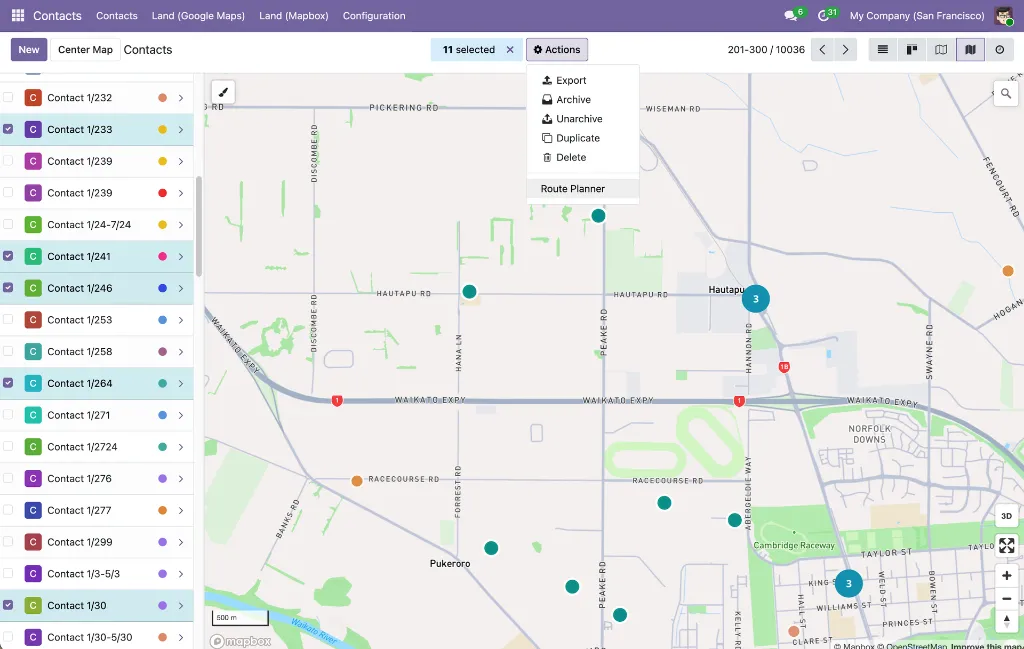This screenshot has width=1024, height=649.
Task: Zoom out of the map
Action: pos(1006,598)
